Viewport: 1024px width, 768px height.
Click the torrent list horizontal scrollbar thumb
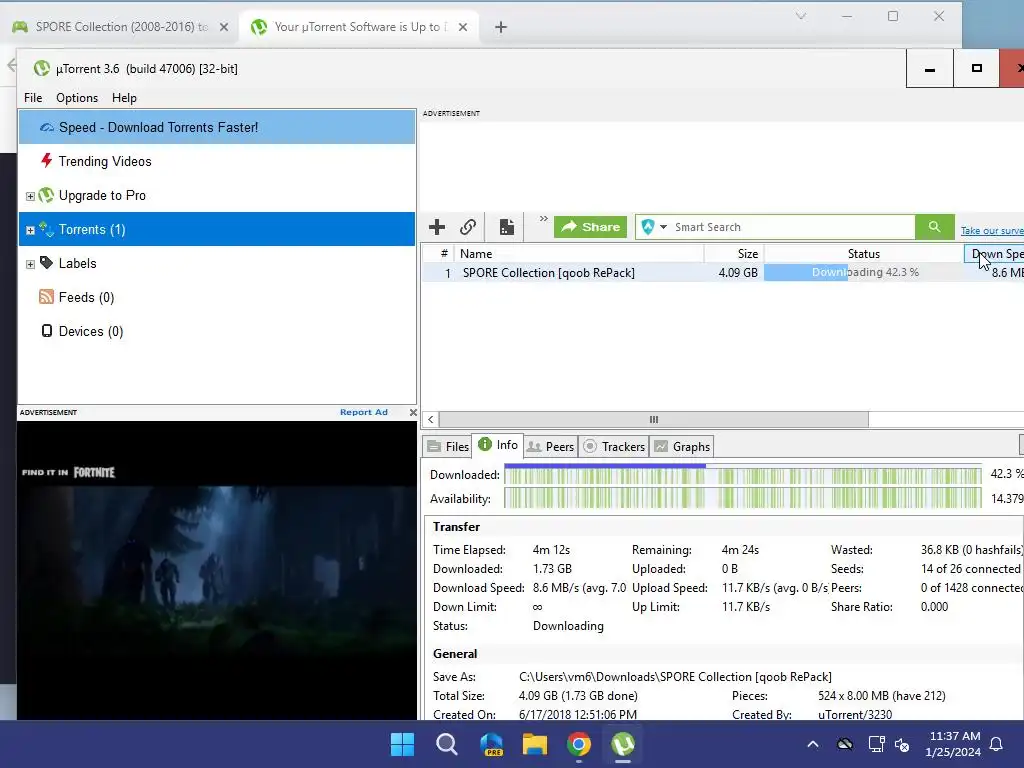[654, 419]
